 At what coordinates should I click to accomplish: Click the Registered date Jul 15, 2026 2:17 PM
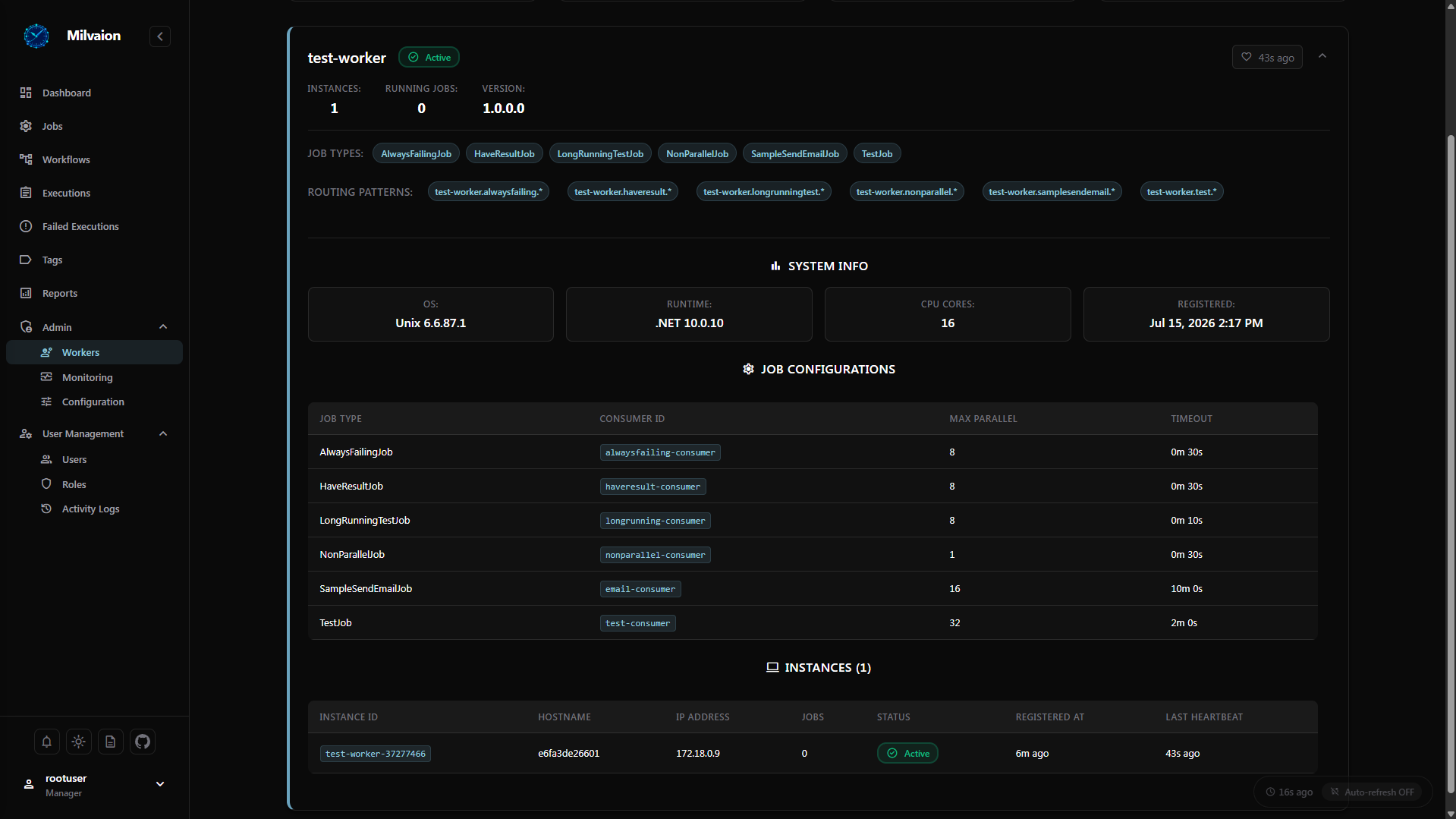pos(1206,323)
